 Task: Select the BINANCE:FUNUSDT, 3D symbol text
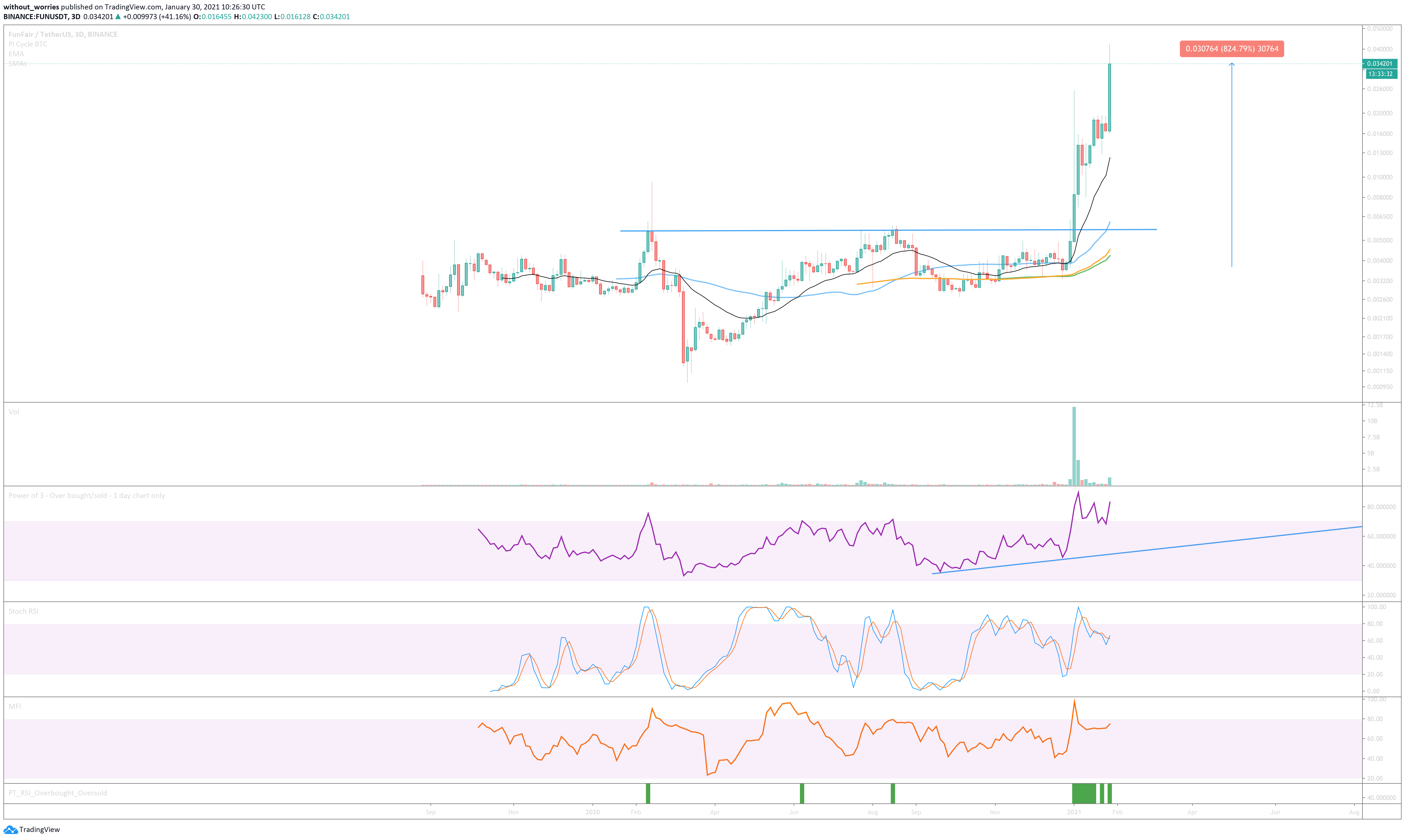(x=42, y=16)
